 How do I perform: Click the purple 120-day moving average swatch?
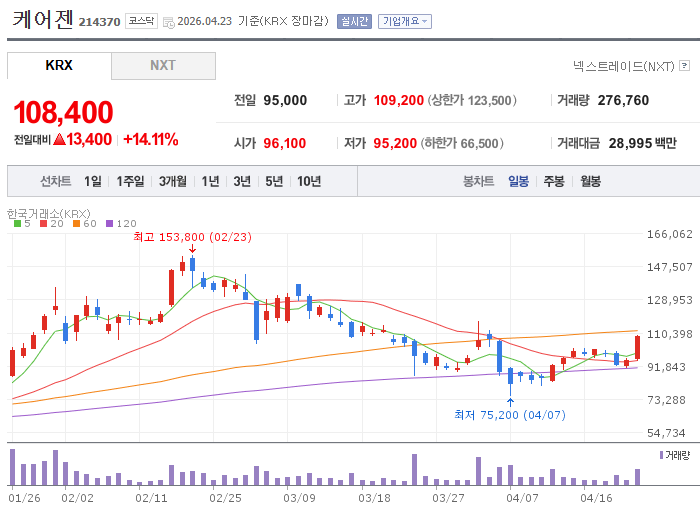(109, 224)
